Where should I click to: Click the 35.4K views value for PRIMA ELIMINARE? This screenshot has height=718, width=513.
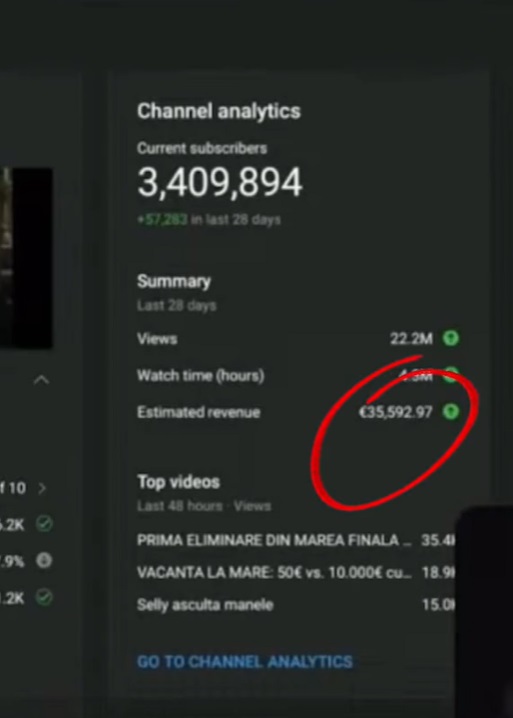click(x=438, y=540)
